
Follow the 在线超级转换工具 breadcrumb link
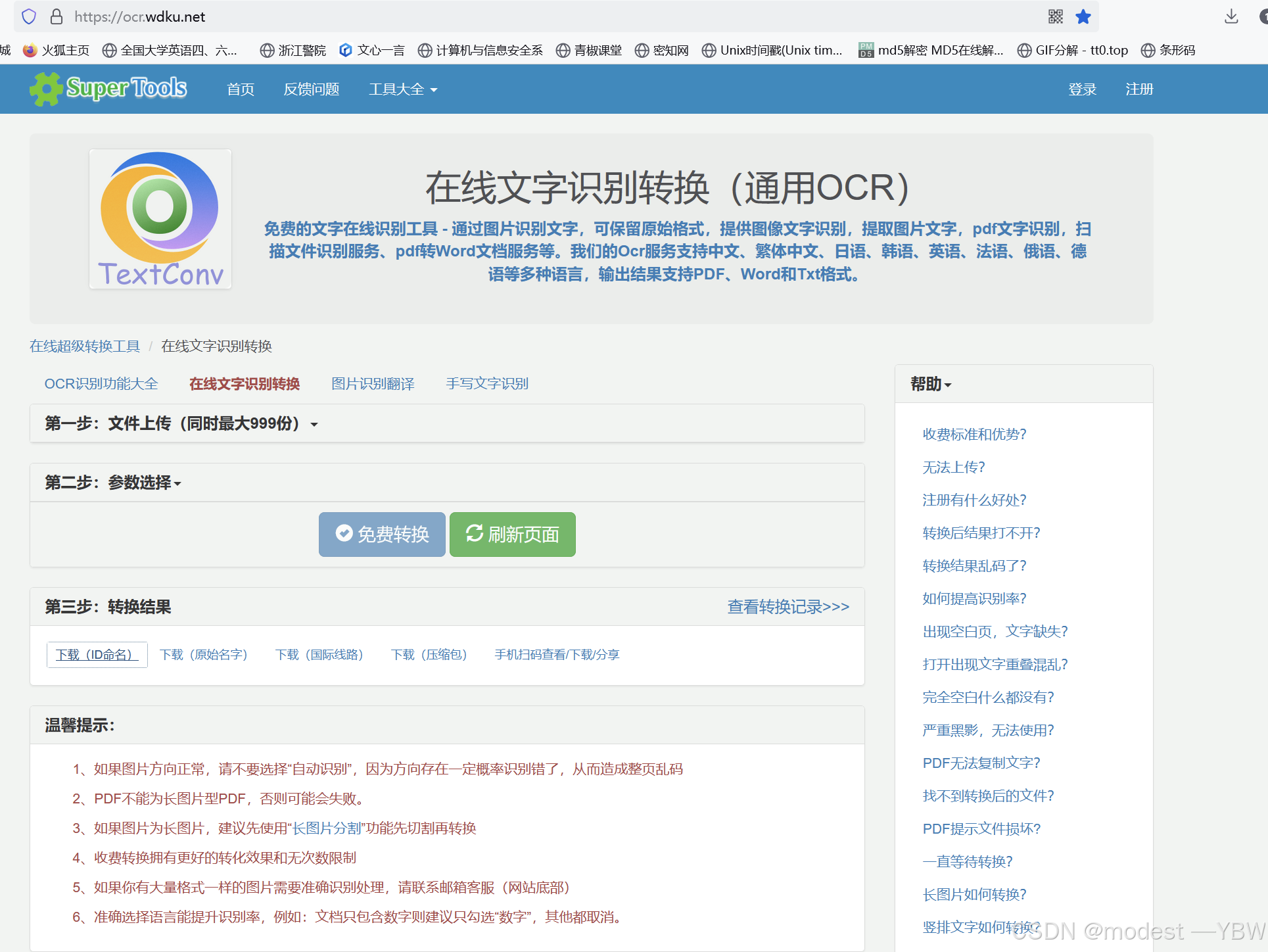(x=85, y=346)
